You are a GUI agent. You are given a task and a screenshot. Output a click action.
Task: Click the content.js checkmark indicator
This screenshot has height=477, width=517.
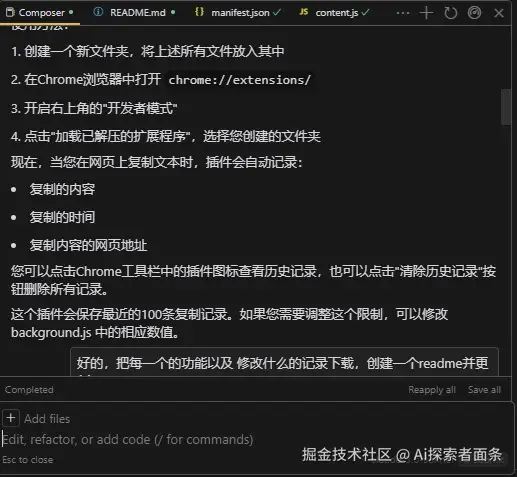[365, 12]
